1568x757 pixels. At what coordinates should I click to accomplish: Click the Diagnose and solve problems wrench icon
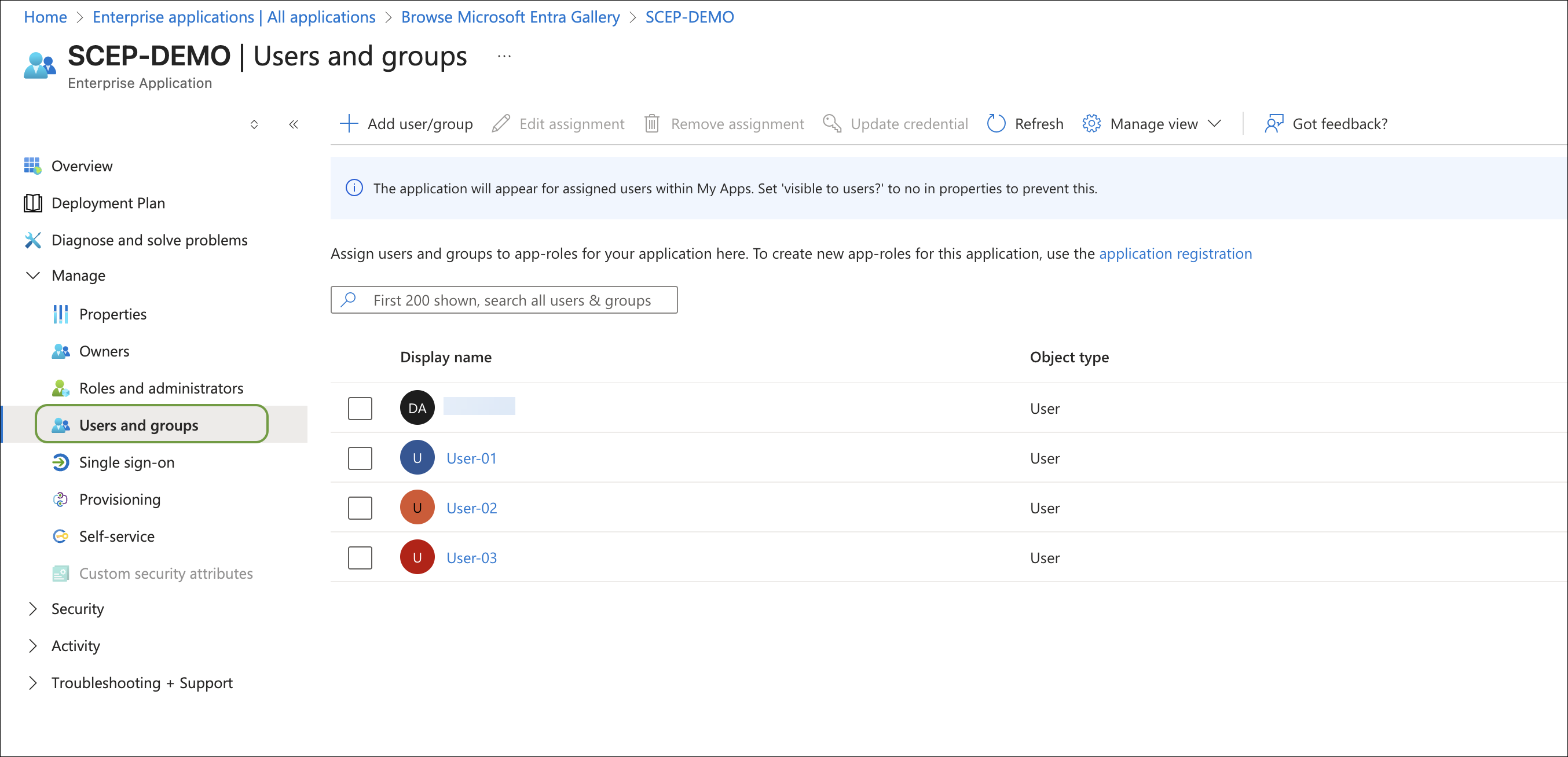[32, 240]
